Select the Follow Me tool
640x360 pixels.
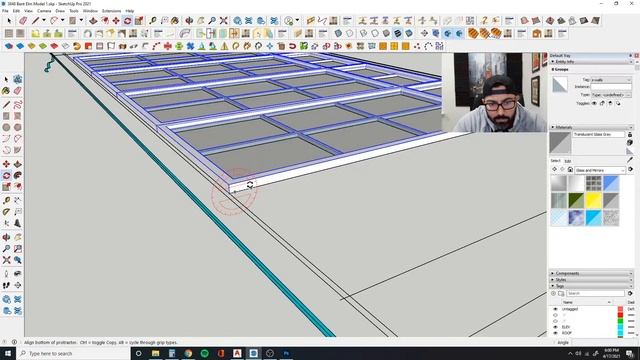[18, 176]
